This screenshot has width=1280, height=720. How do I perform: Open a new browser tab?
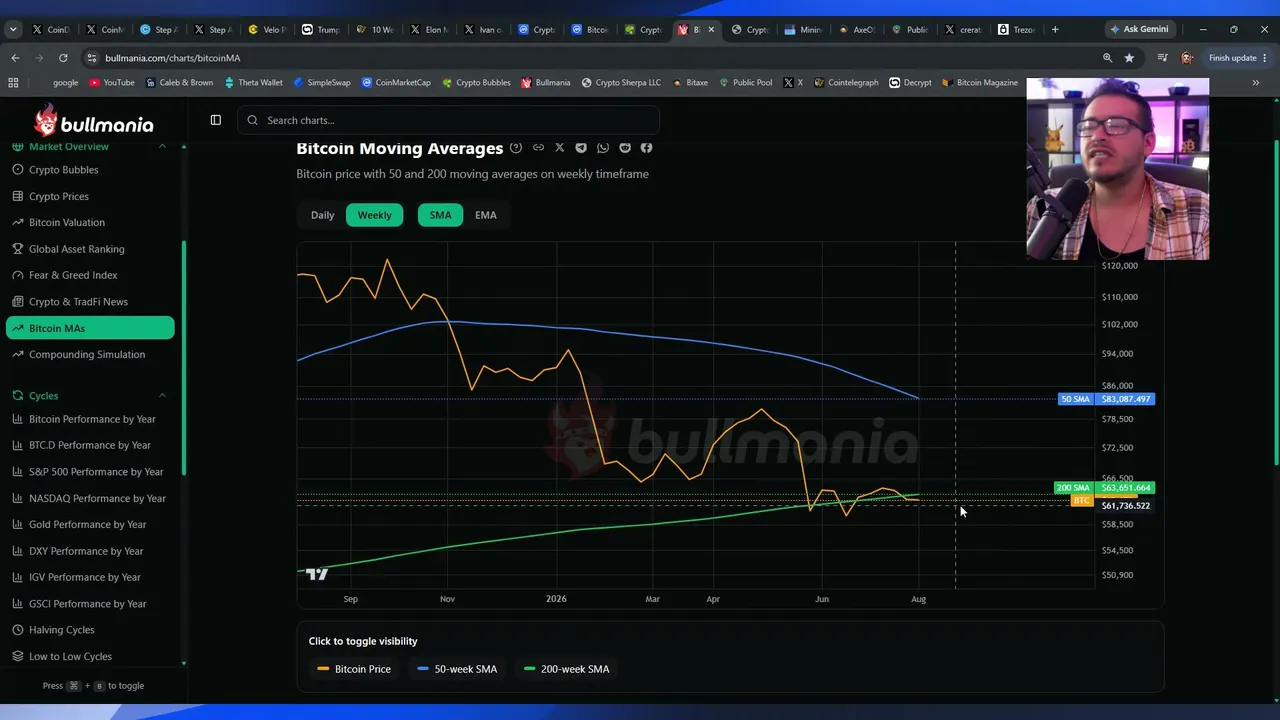(x=1055, y=29)
